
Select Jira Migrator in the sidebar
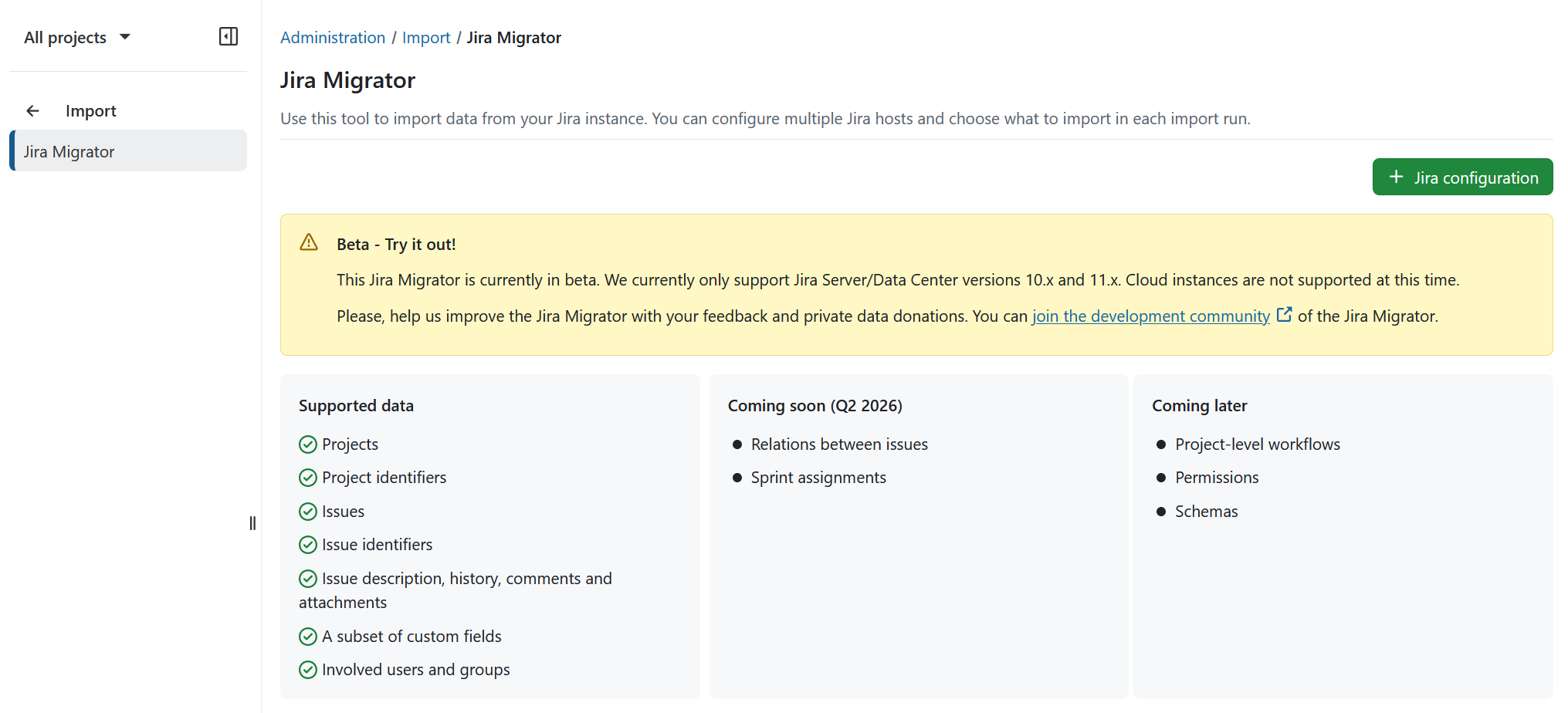(128, 151)
